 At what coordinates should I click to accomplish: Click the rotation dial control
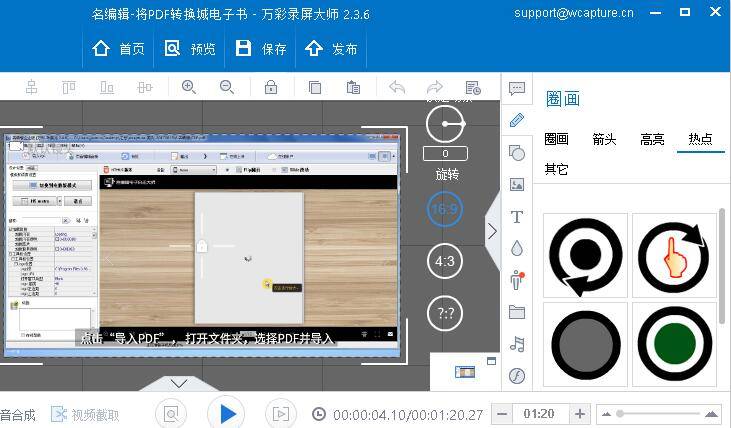445,124
